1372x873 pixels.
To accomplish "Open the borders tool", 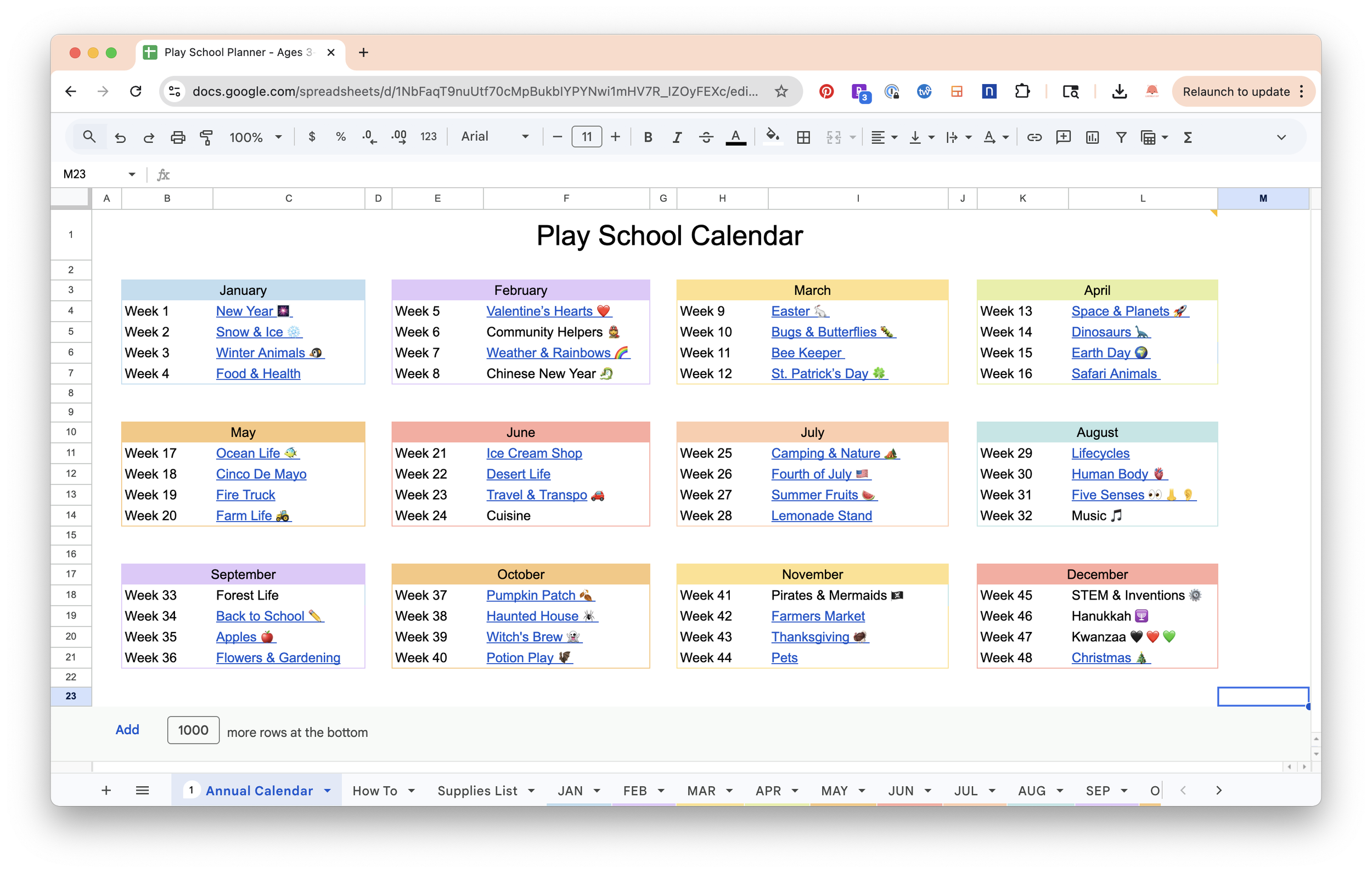I will [803, 137].
